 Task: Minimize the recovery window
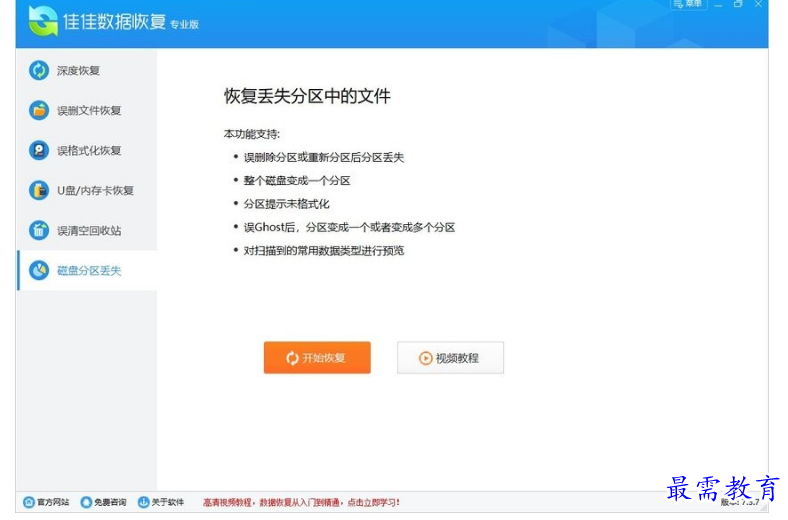coord(718,5)
